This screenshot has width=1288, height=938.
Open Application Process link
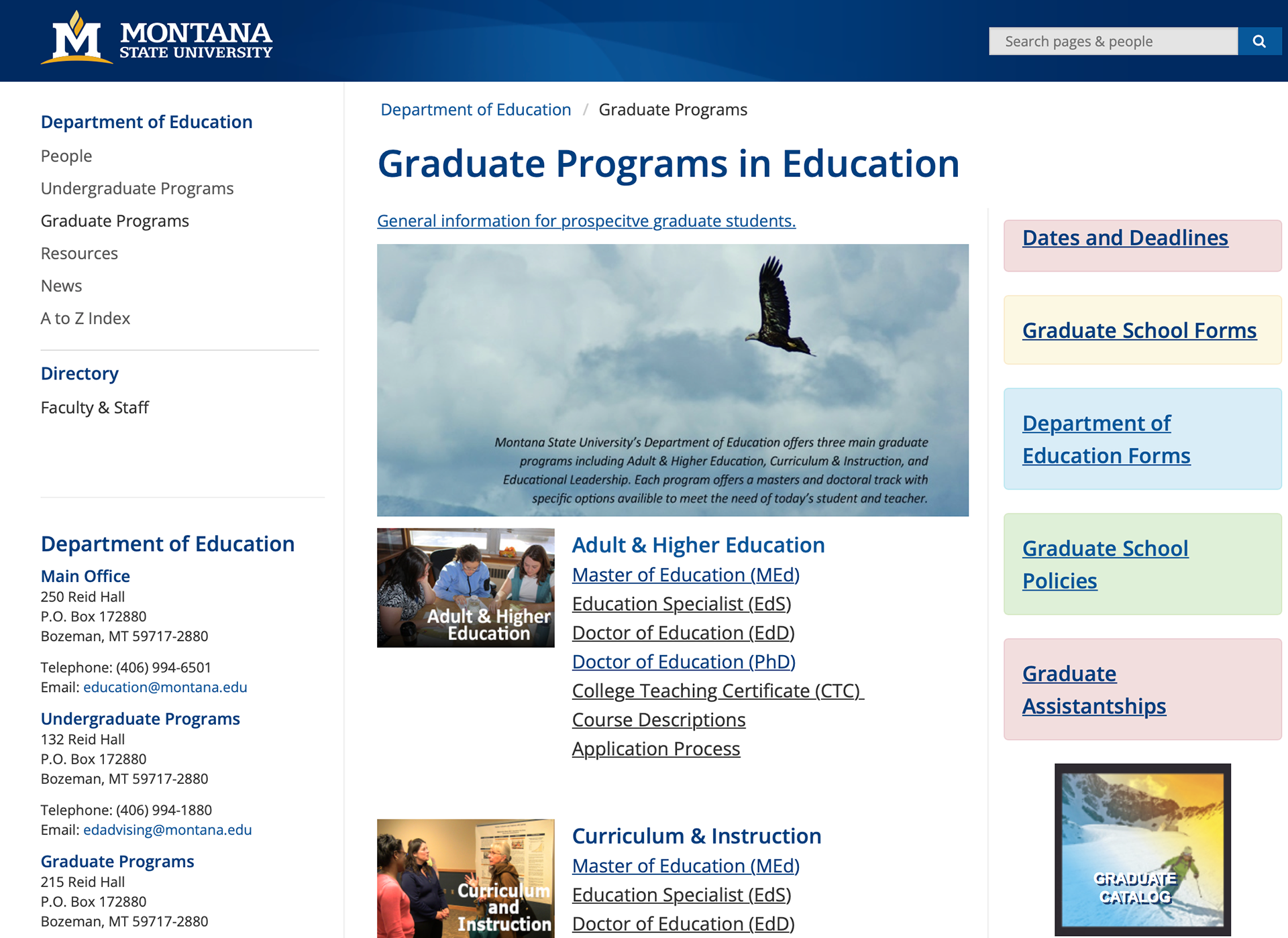656,749
